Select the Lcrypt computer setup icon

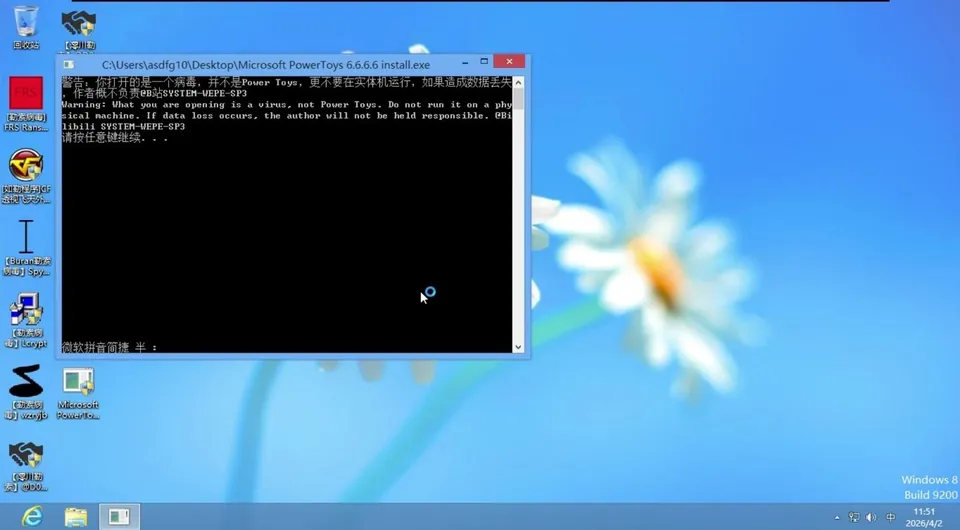tap(26, 320)
